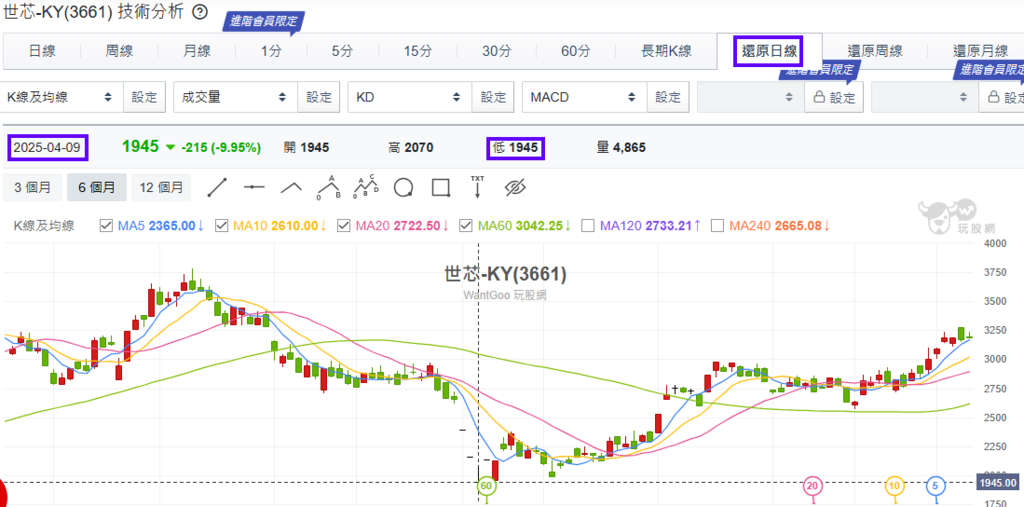Switch to the 周線 tab

click(x=120, y=51)
